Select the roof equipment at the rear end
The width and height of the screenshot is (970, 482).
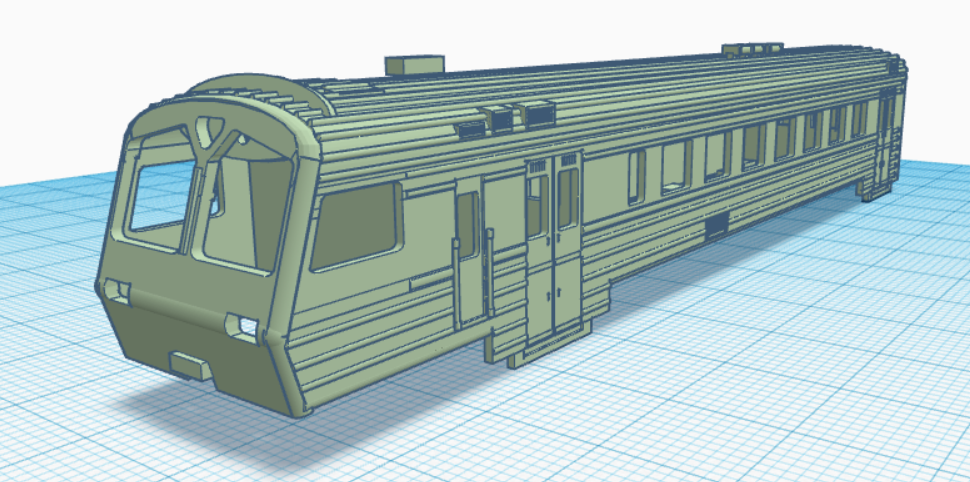click(x=752, y=49)
